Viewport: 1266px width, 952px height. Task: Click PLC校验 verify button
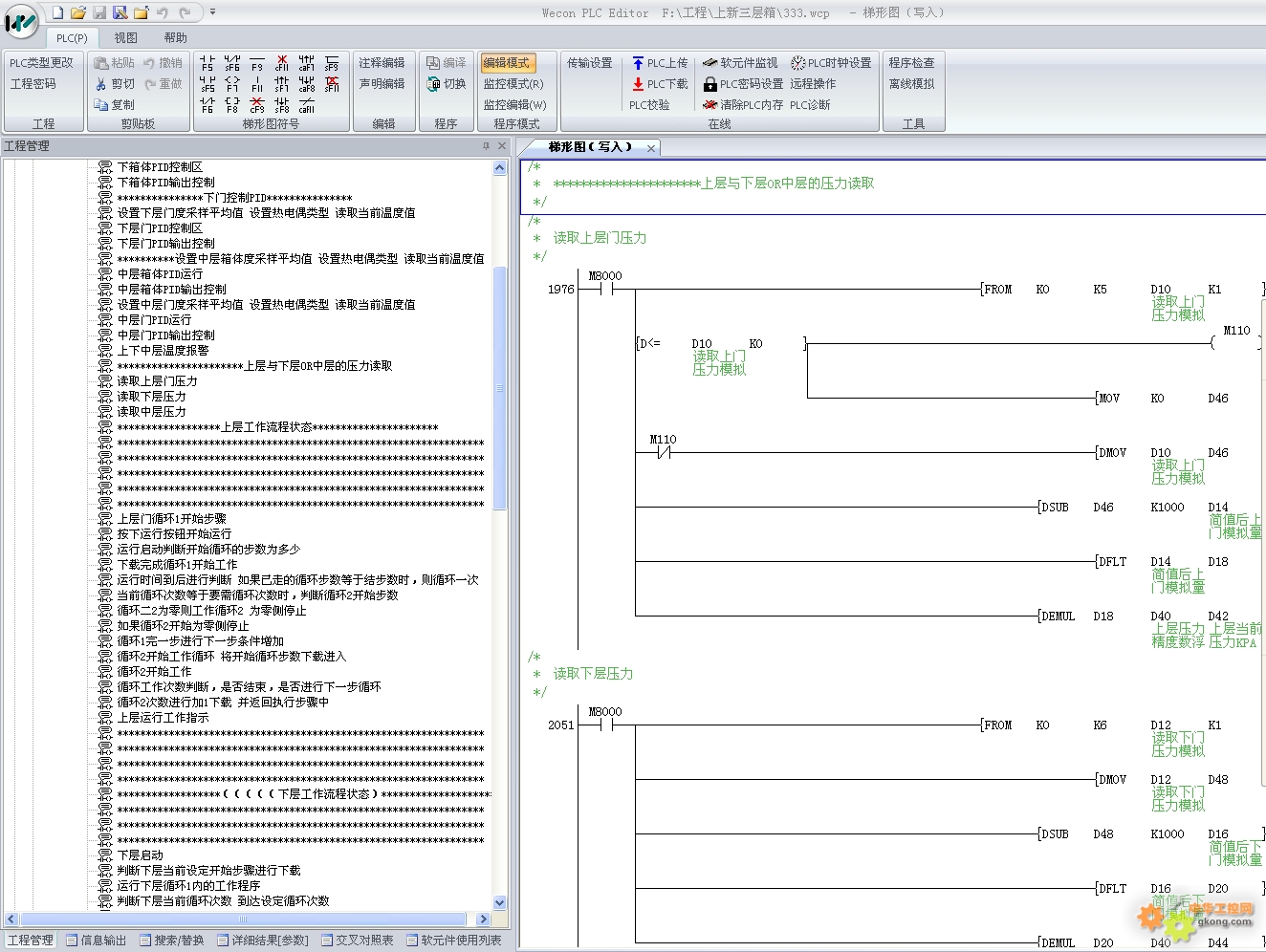point(649,105)
